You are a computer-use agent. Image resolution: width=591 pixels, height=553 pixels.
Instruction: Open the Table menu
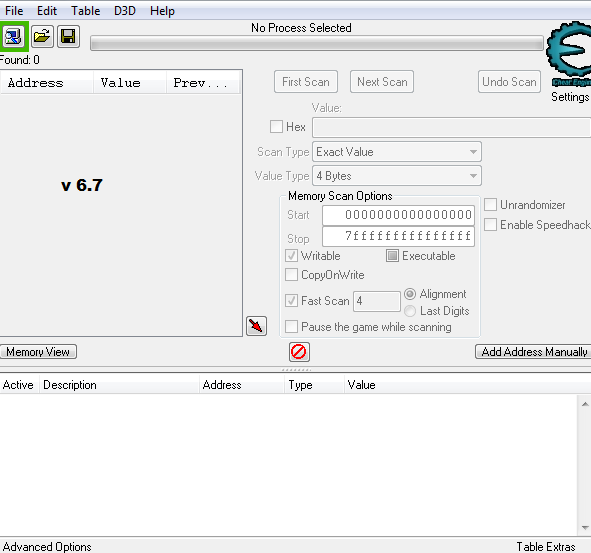coord(86,11)
